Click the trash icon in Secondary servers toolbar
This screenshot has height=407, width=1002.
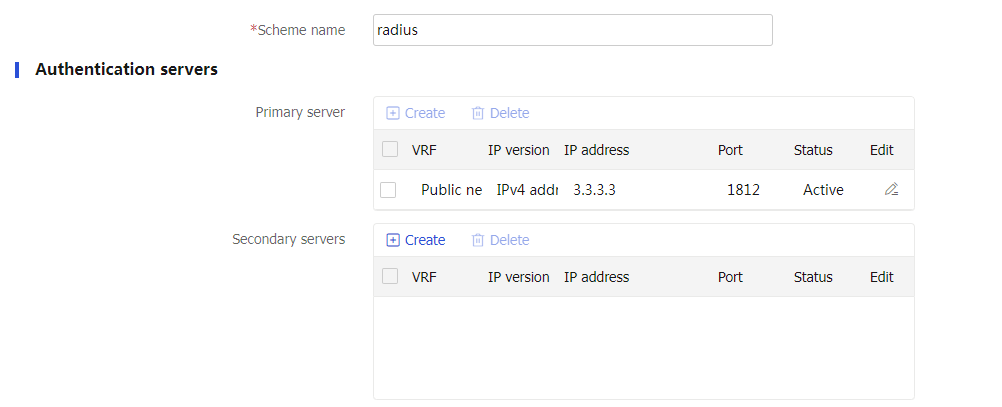click(477, 240)
